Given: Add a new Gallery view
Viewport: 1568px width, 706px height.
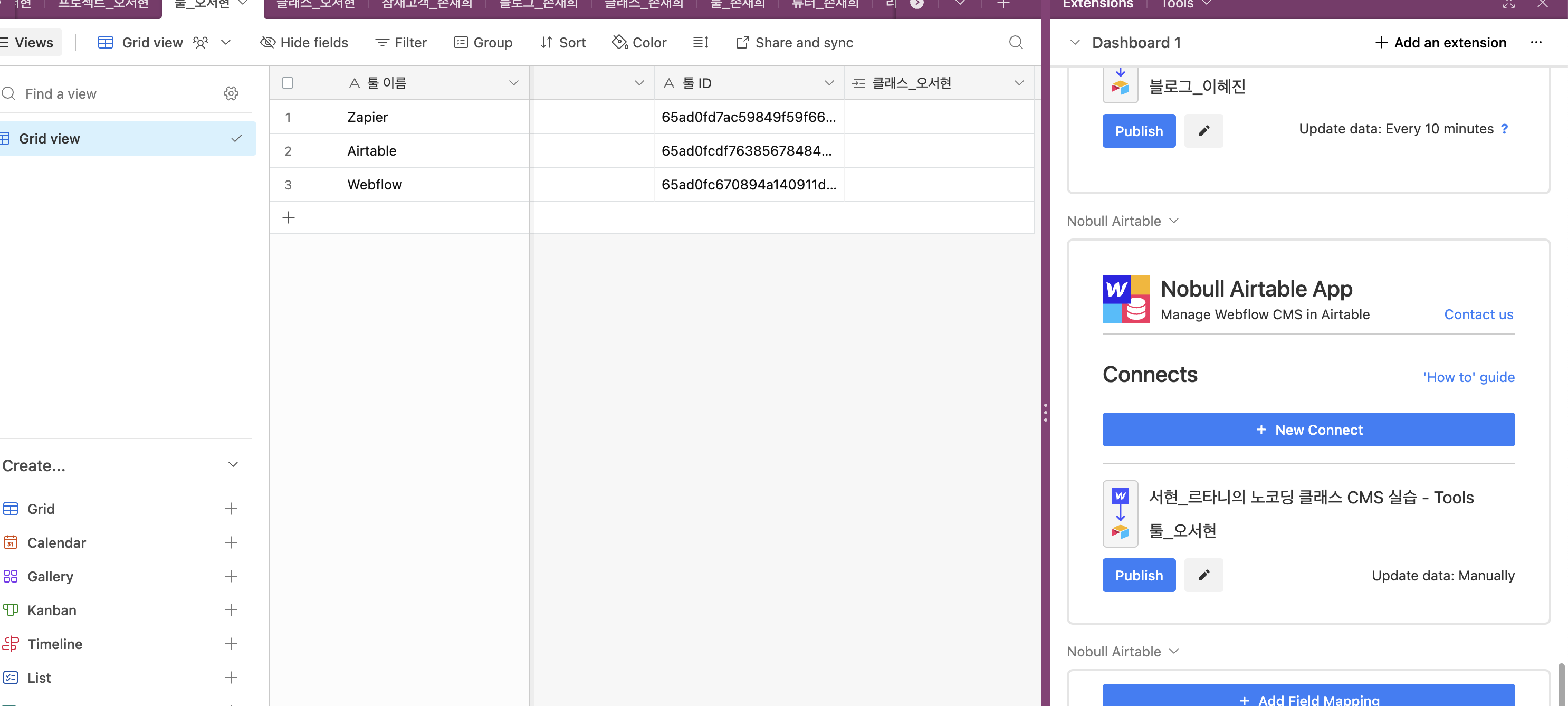Looking at the screenshot, I should pyautogui.click(x=231, y=576).
